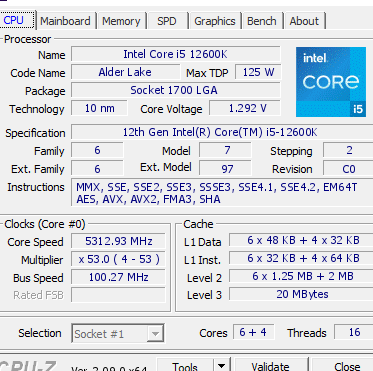Click the Alder Lake code name field
The width and height of the screenshot is (373, 371).
(125, 72)
